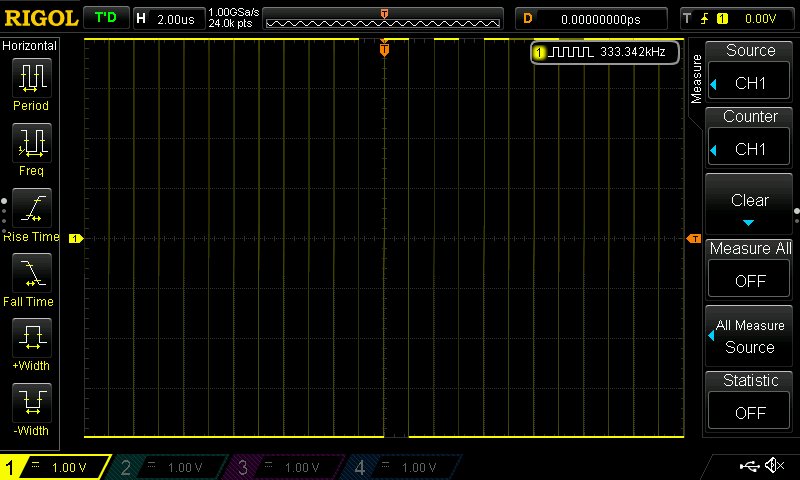This screenshot has width=800, height=480.
Task: Choose the Rise Time measurement icon
Action: 31,207
